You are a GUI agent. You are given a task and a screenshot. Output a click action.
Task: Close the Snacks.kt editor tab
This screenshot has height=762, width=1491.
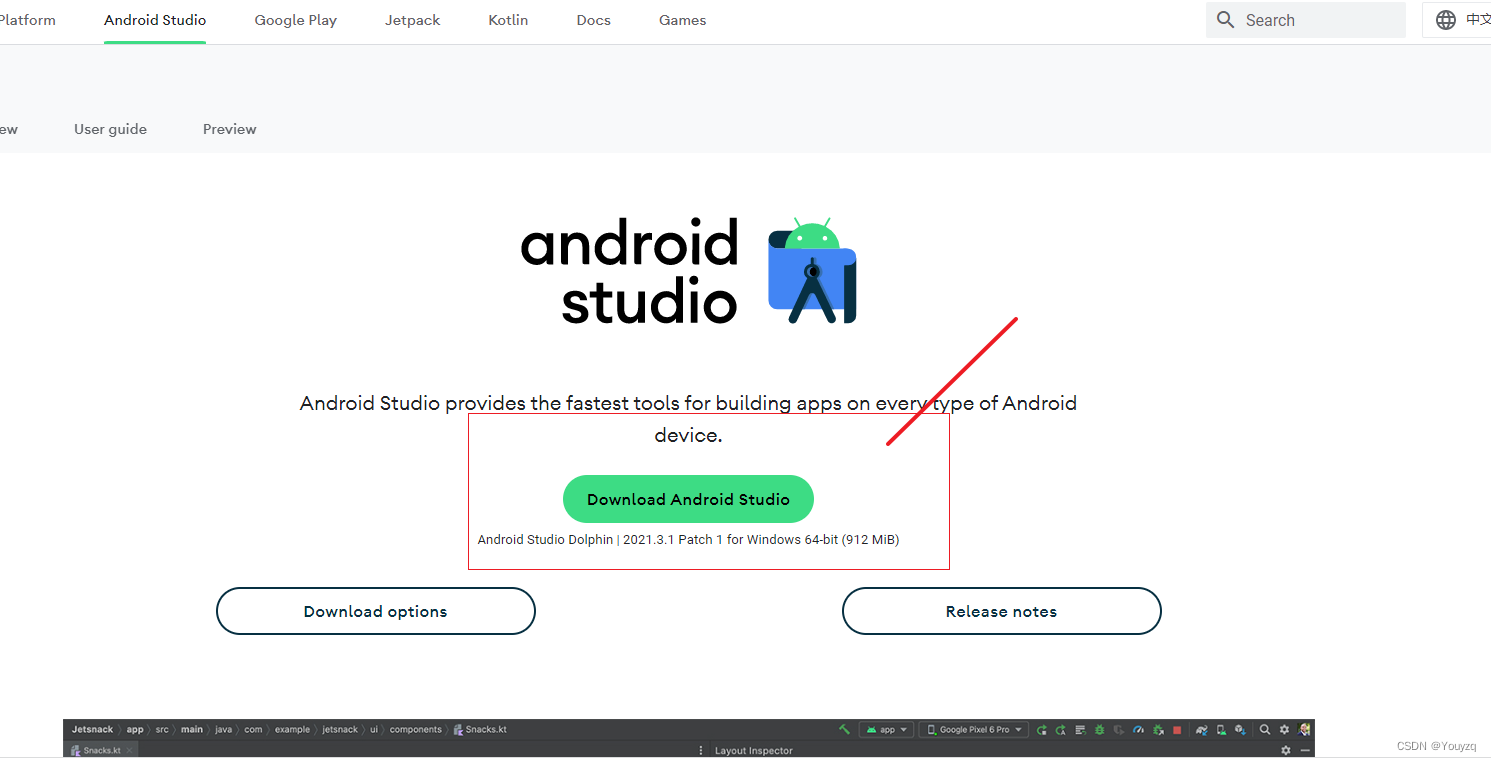(129, 750)
